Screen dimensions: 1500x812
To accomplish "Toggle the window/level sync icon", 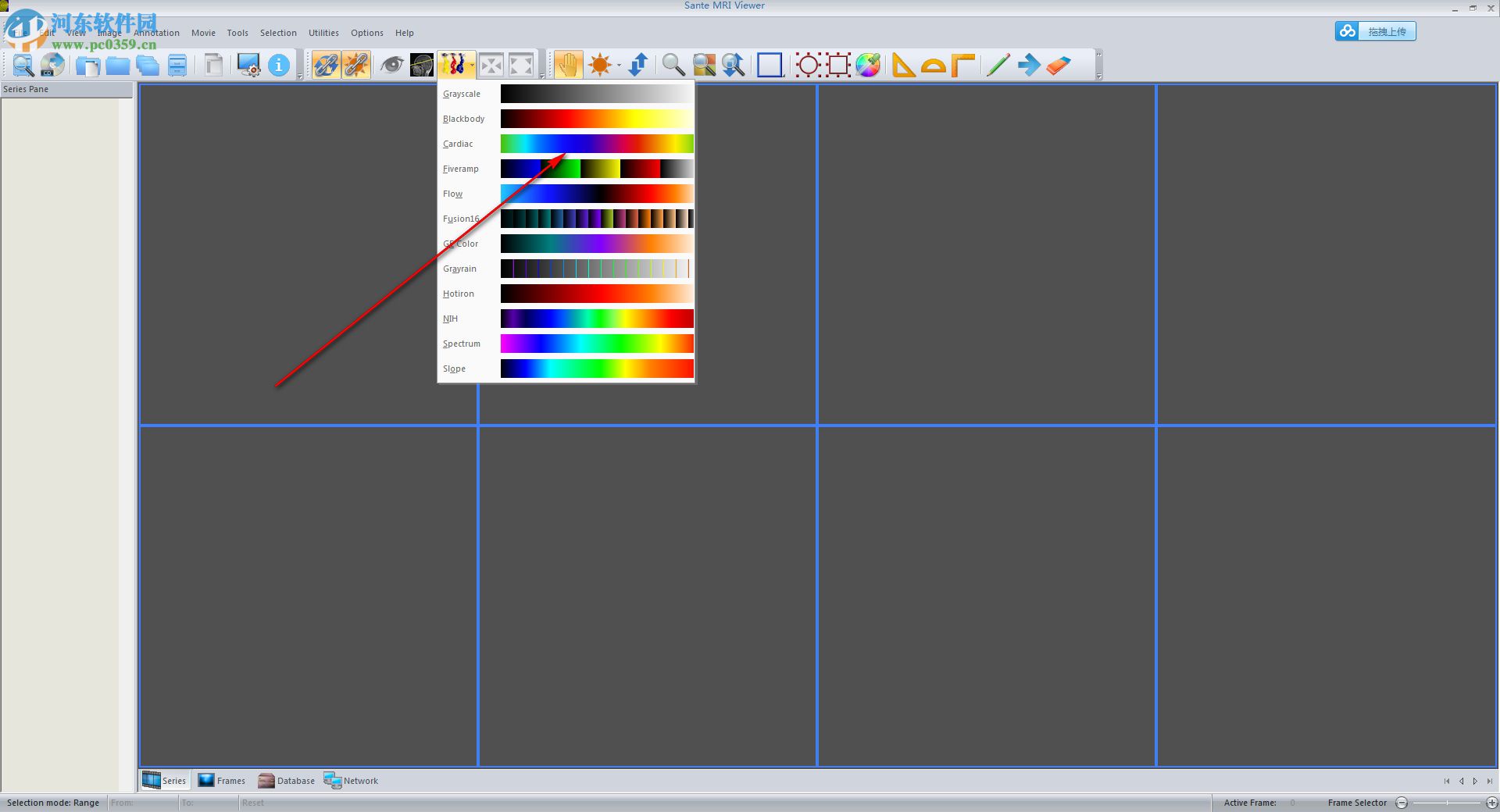I will click(x=356, y=65).
